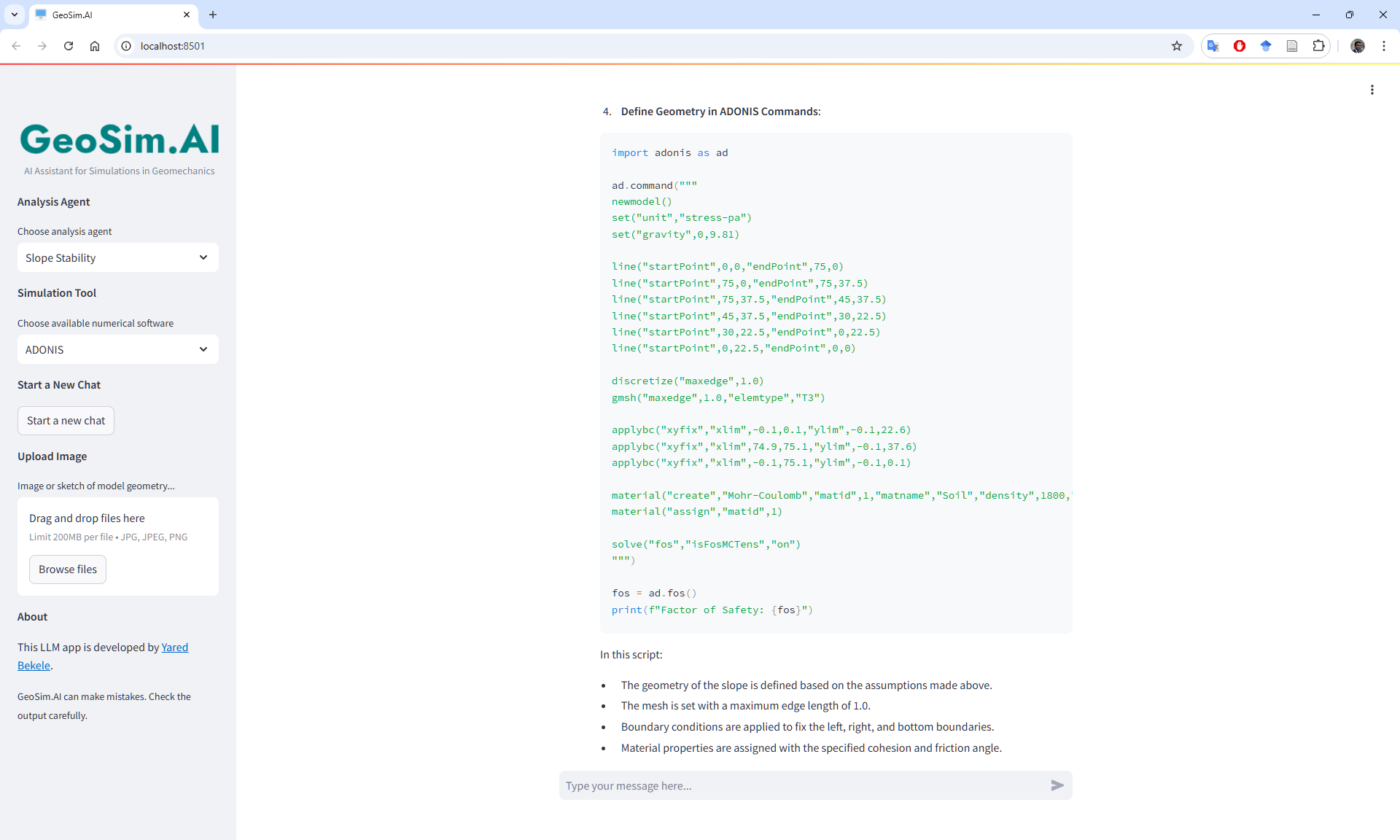The height and width of the screenshot is (840, 1400).
Task: Open a new browser tab
Action: point(213,15)
